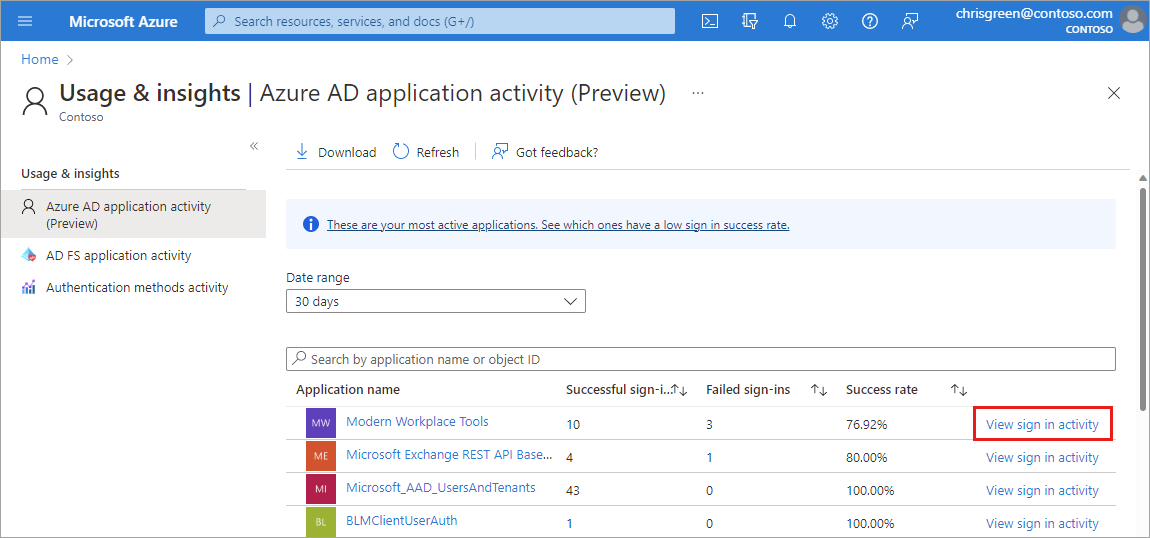Viewport: 1150px width, 538px height.
Task: Open the Date range 30 days dropdown
Action: click(436, 301)
